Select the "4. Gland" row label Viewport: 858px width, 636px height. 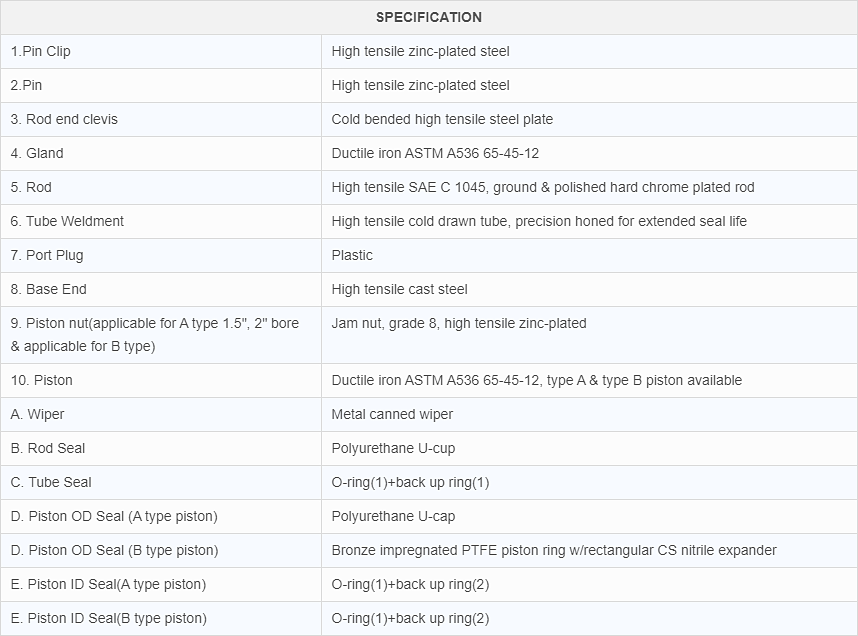click(x=37, y=153)
